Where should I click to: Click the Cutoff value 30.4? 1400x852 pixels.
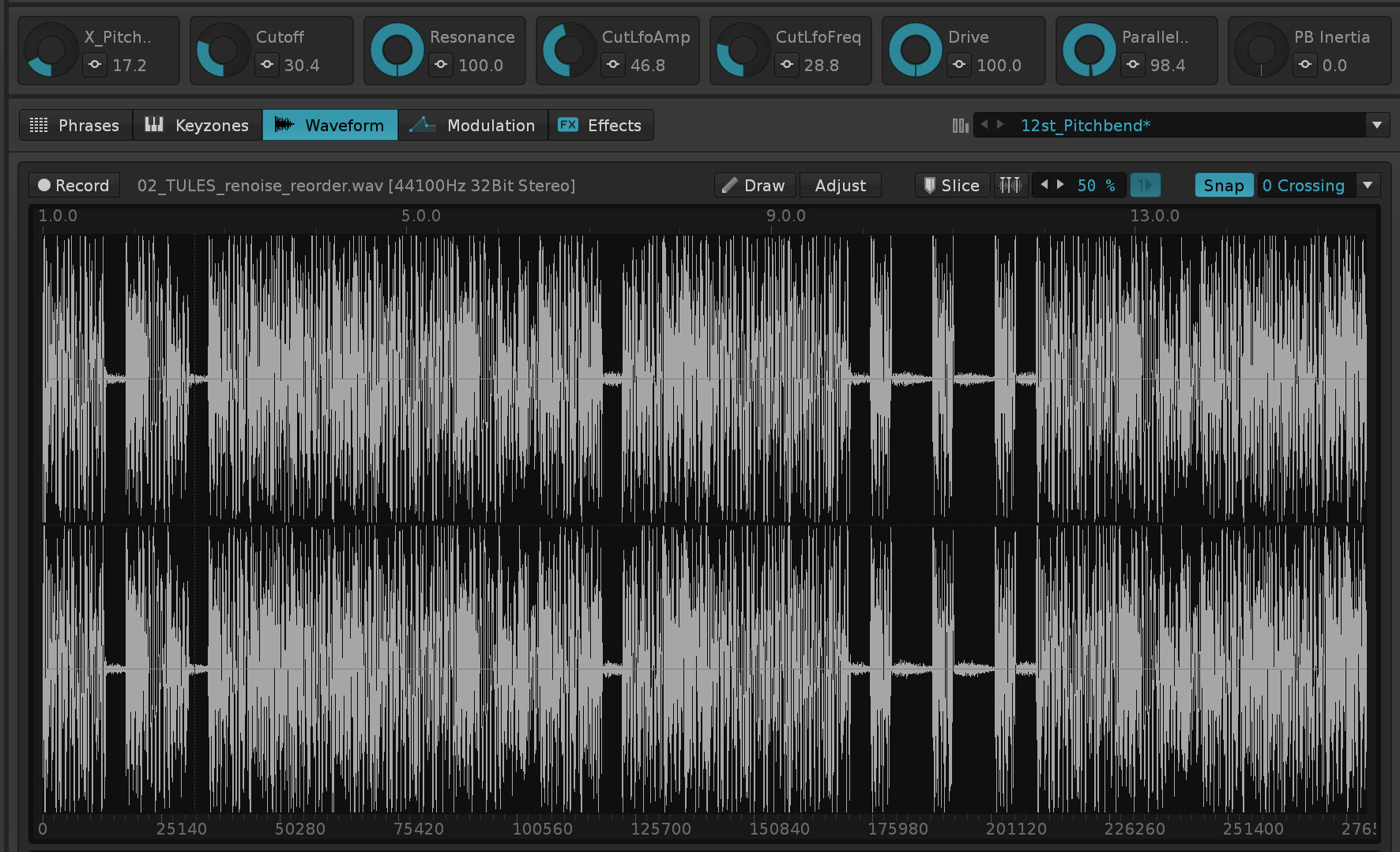tap(302, 65)
